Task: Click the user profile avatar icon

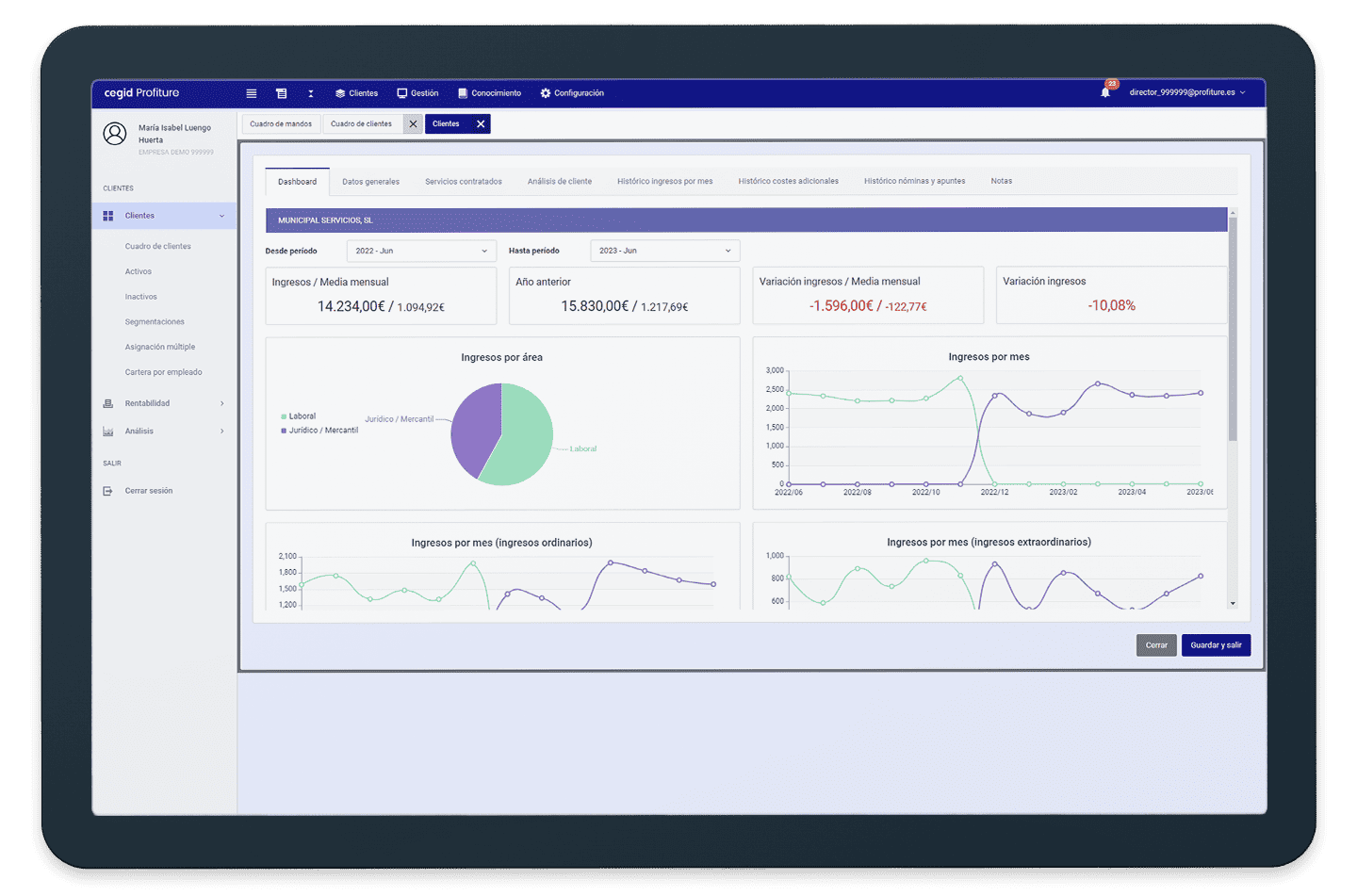Action: tap(115, 134)
